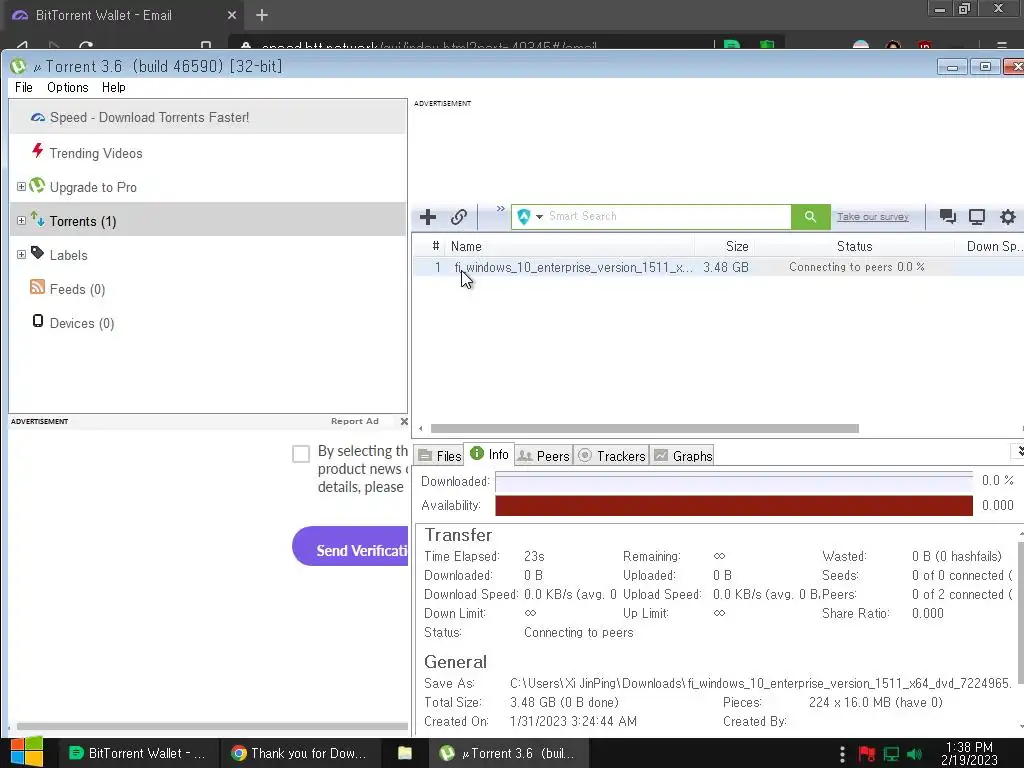Open search provider shield dropdown
This screenshot has width=1024, height=768.
pyautogui.click(x=530, y=217)
